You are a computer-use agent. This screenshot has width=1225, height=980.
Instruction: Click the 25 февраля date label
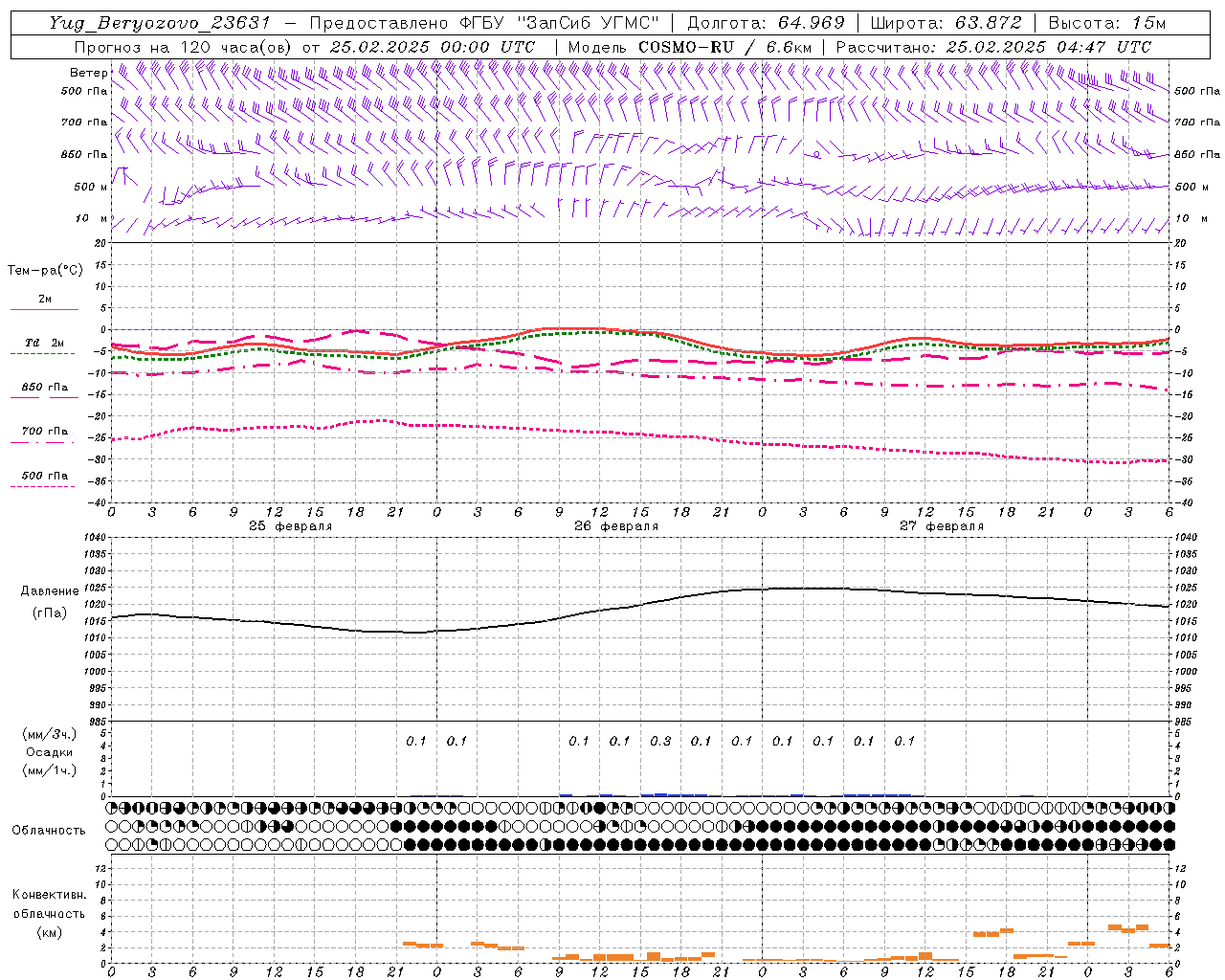[x=291, y=526]
